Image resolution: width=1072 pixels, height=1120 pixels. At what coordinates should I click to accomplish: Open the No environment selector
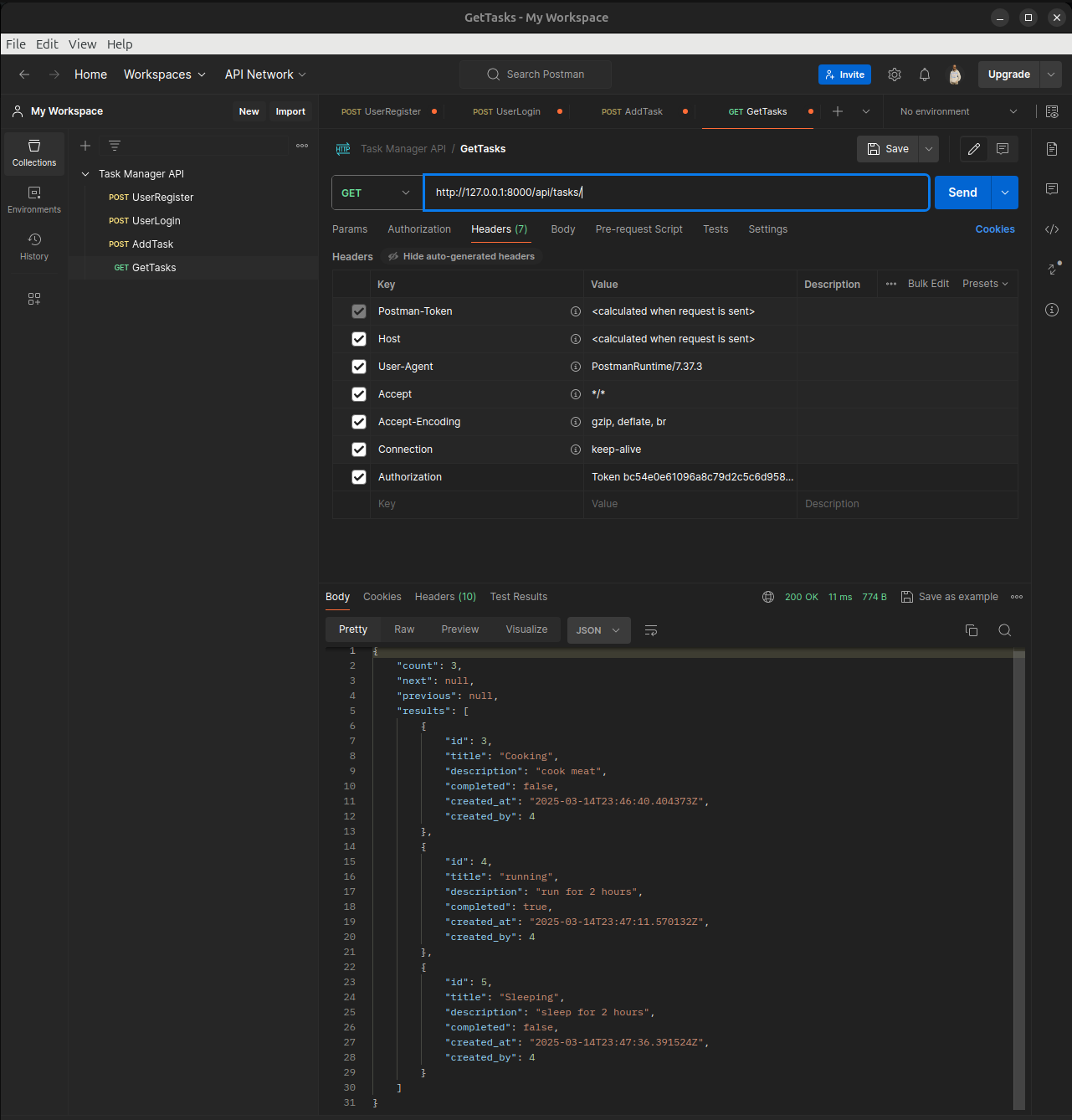point(958,111)
